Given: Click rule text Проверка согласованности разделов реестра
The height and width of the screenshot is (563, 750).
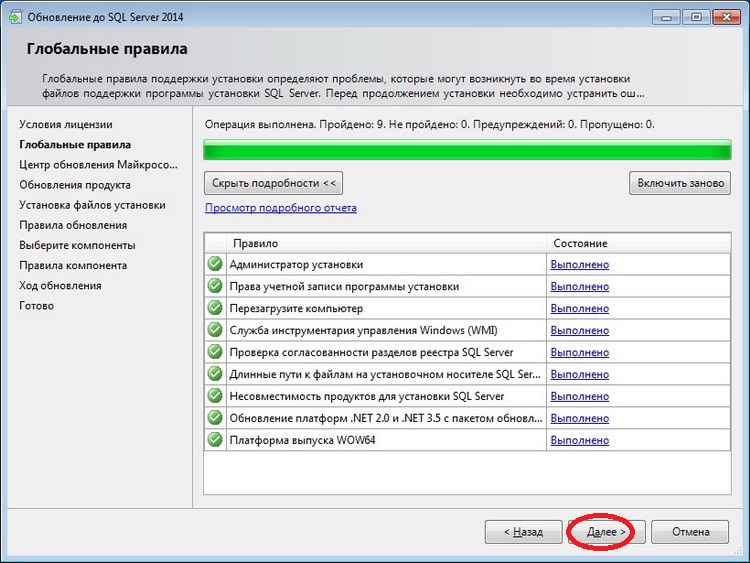Looking at the screenshot, I should (371, 353).
